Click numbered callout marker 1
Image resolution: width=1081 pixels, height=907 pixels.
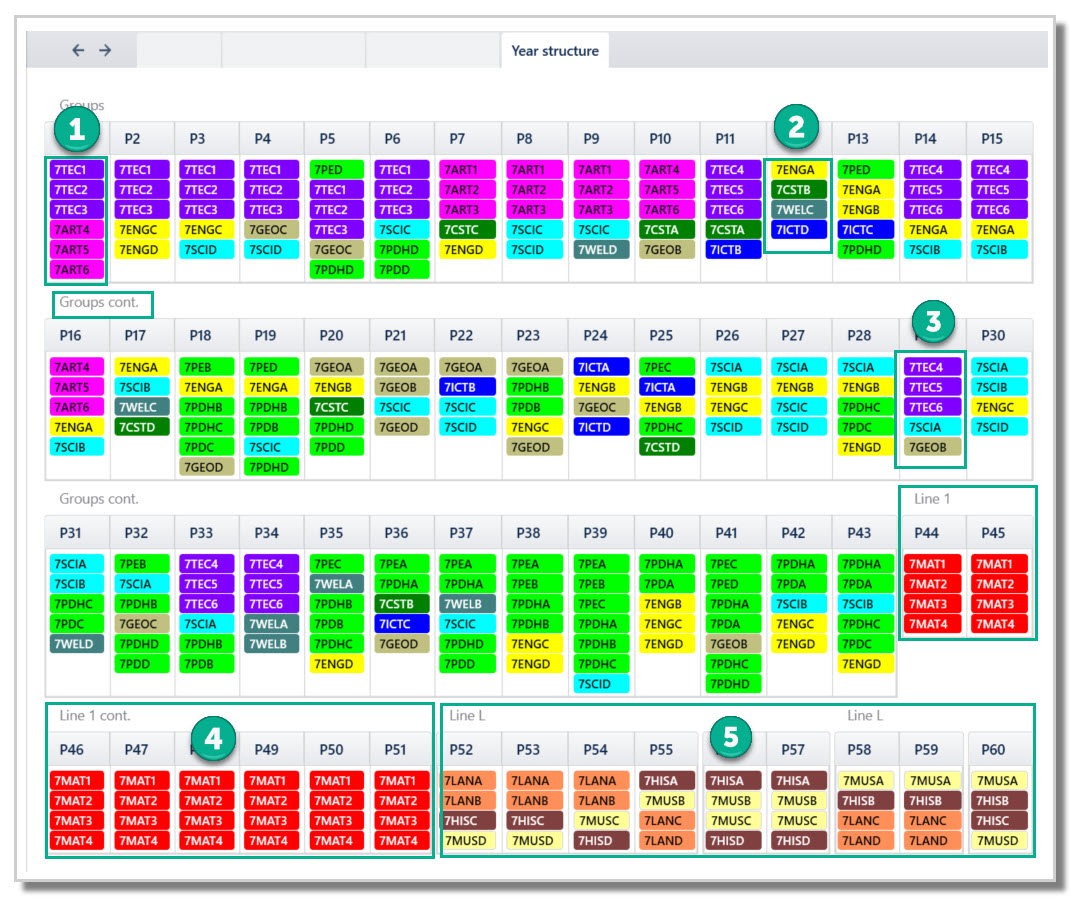(77, 129)
